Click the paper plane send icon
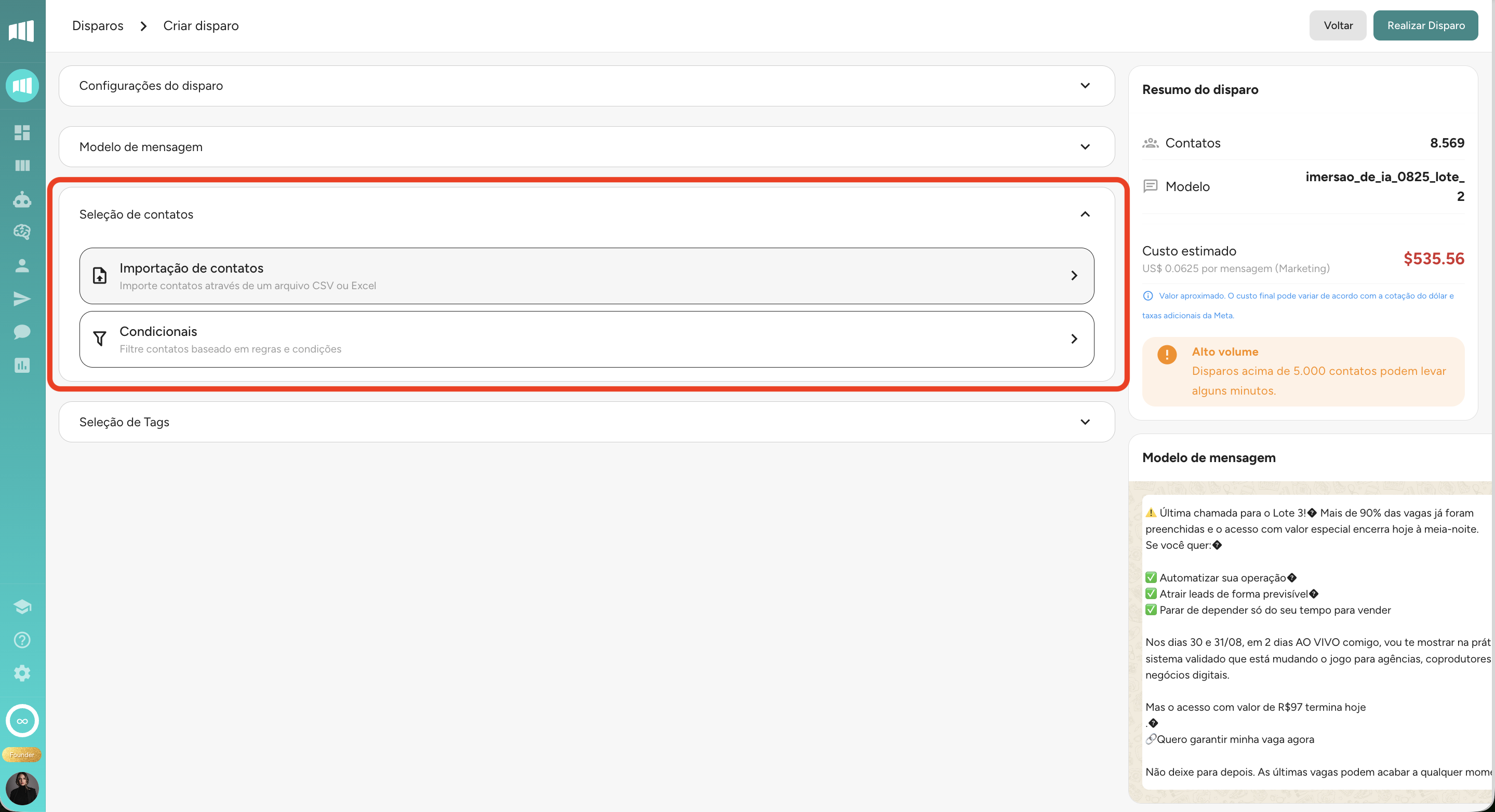The image size is (1495, 812). 22,299
